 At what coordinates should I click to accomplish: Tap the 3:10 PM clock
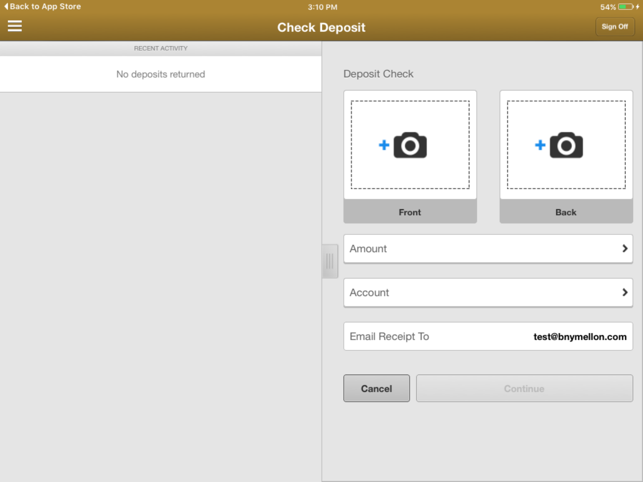coord(322,7)
